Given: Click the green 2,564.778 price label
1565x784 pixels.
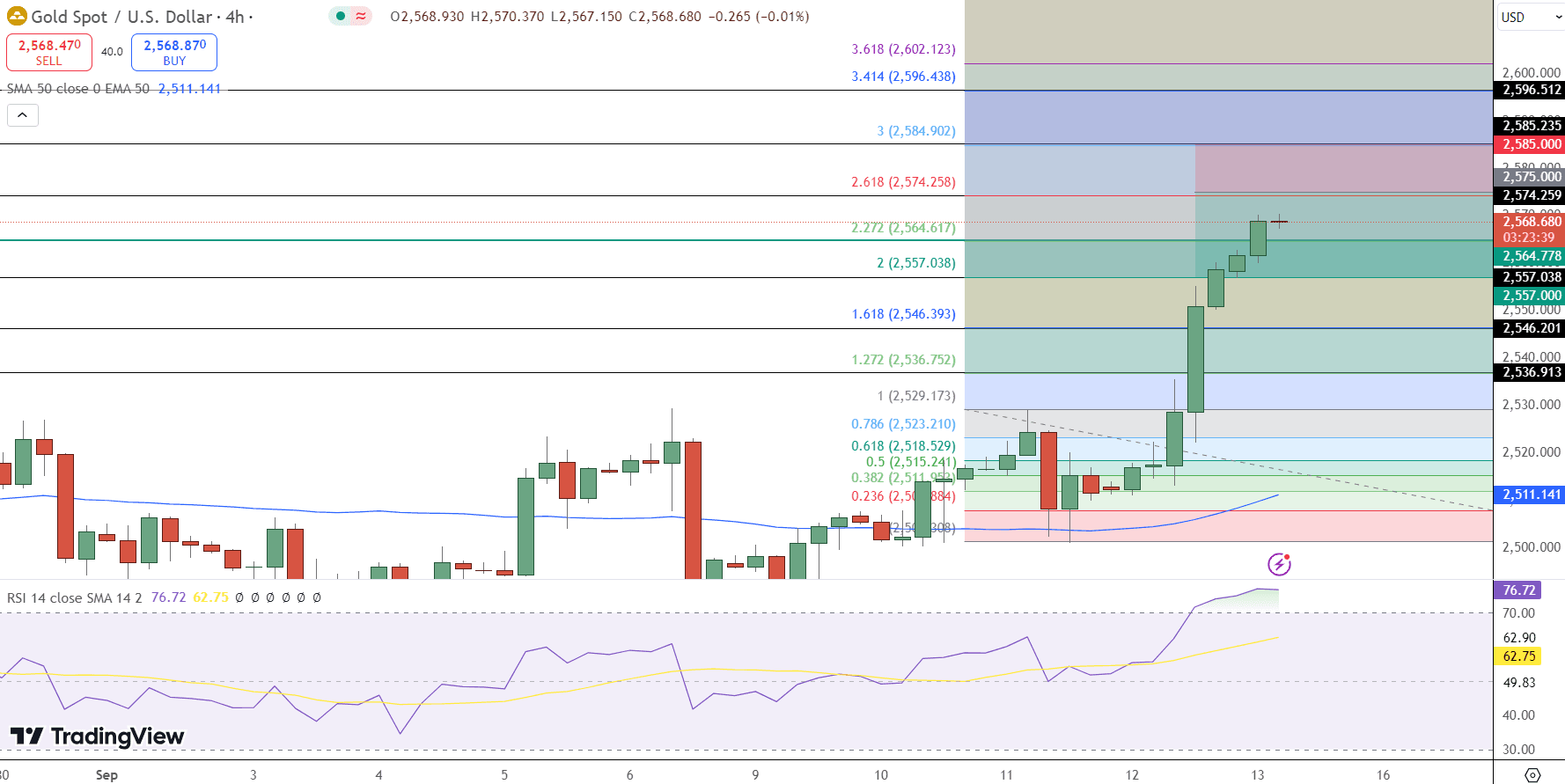Looking at the screenshot, I should pos(1532,256).
